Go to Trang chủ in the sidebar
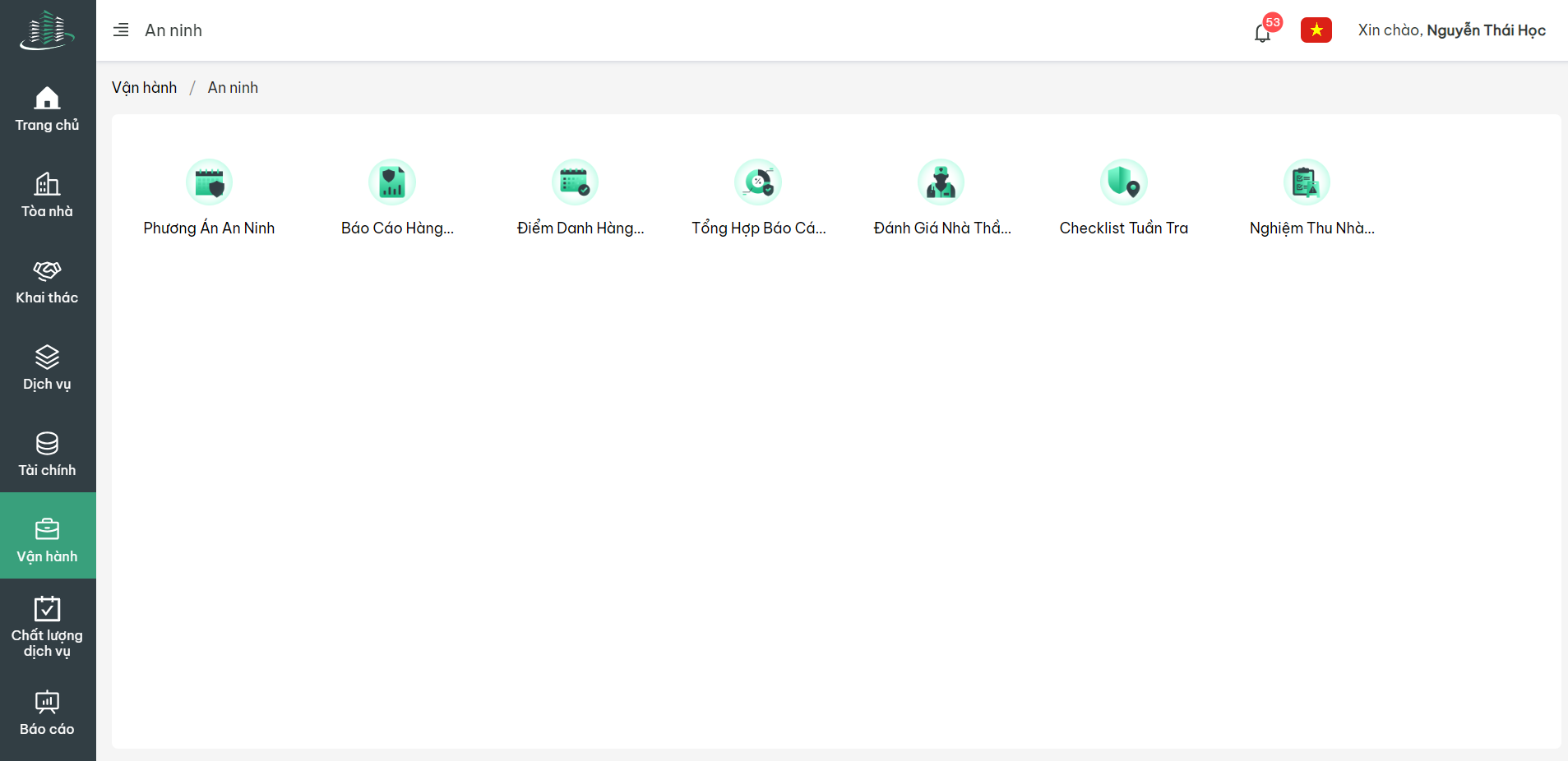1568x761 pixels. pyautogui.click(x=48, y=108)
